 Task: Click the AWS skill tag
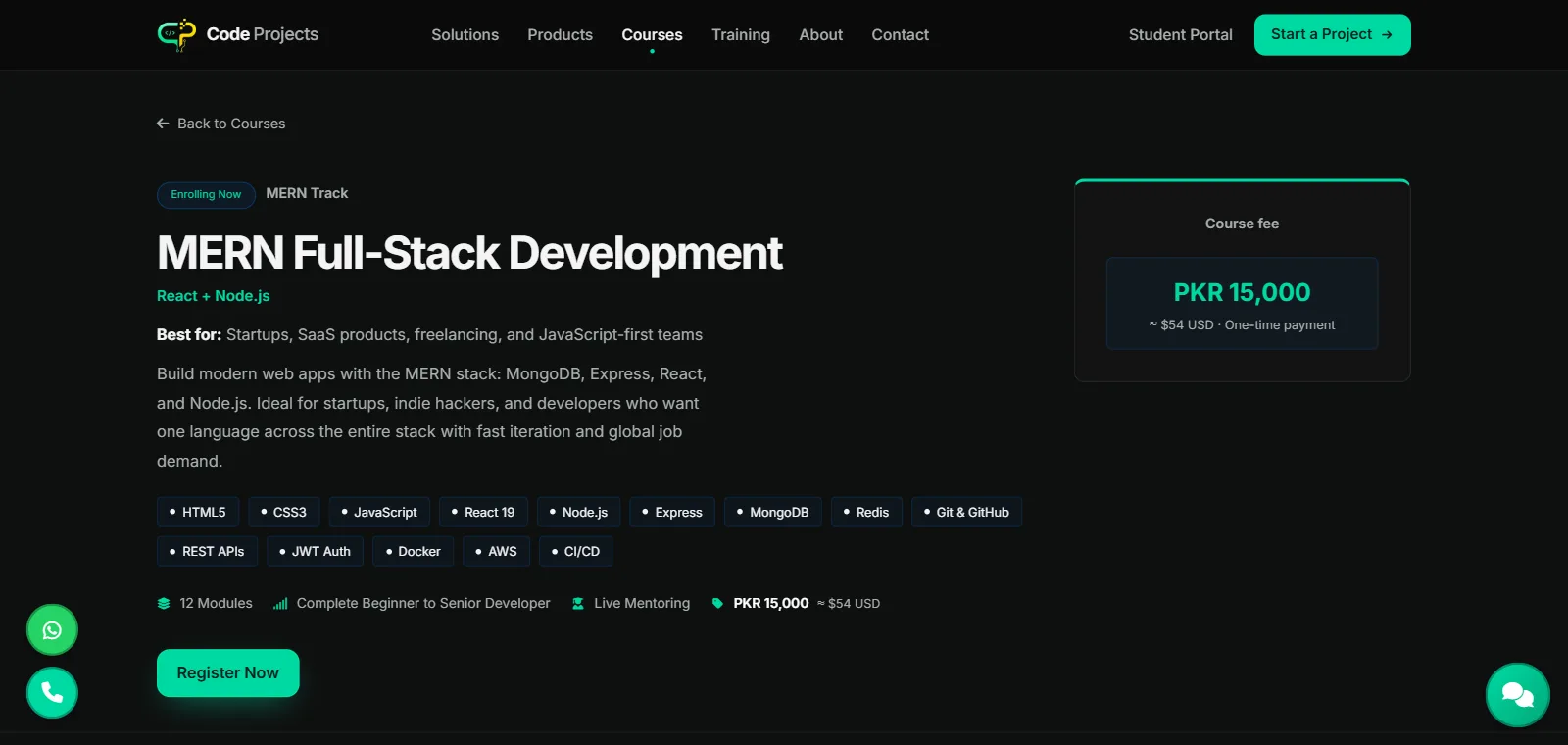pos(496,551)
